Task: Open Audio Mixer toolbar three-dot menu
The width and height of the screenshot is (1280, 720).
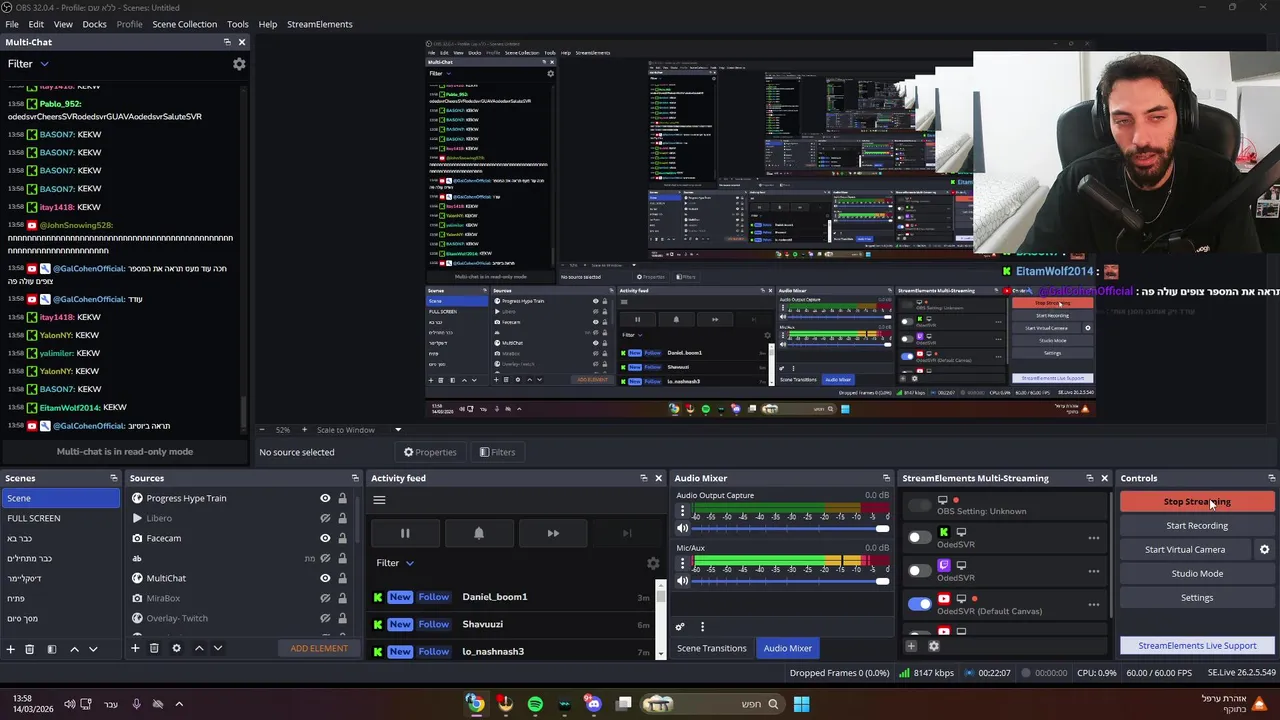Action: (x=702, y=627)
